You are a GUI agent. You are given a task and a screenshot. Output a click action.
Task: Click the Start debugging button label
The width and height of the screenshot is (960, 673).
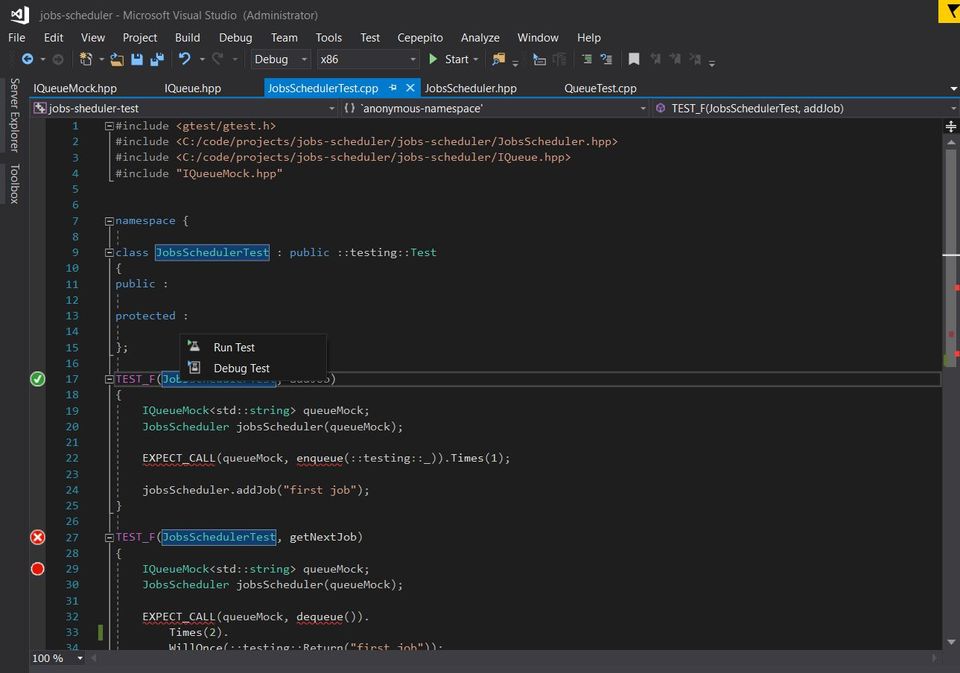click(457, 59)
